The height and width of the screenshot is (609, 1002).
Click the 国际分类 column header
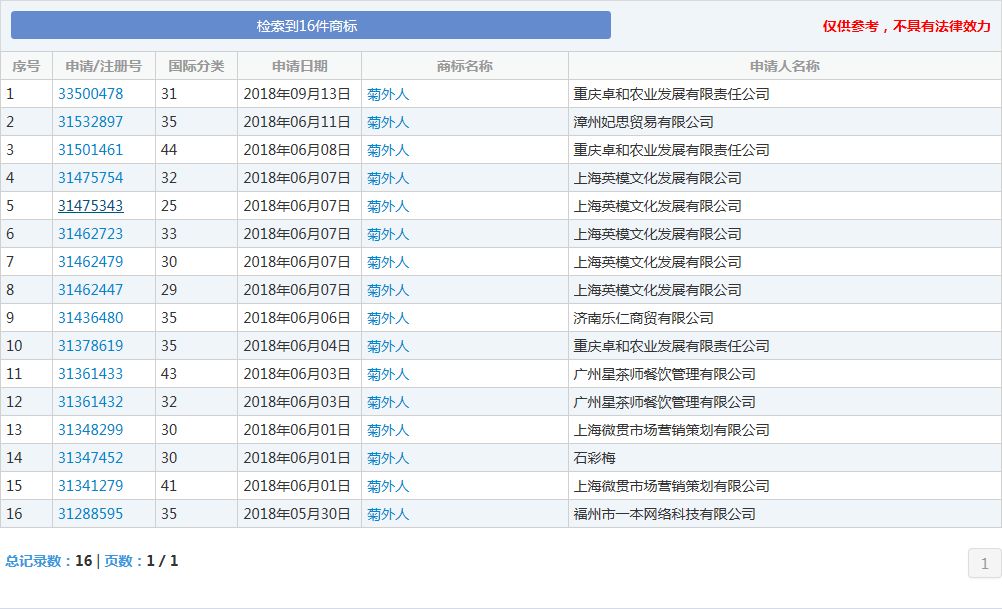(x=196, y=66)
